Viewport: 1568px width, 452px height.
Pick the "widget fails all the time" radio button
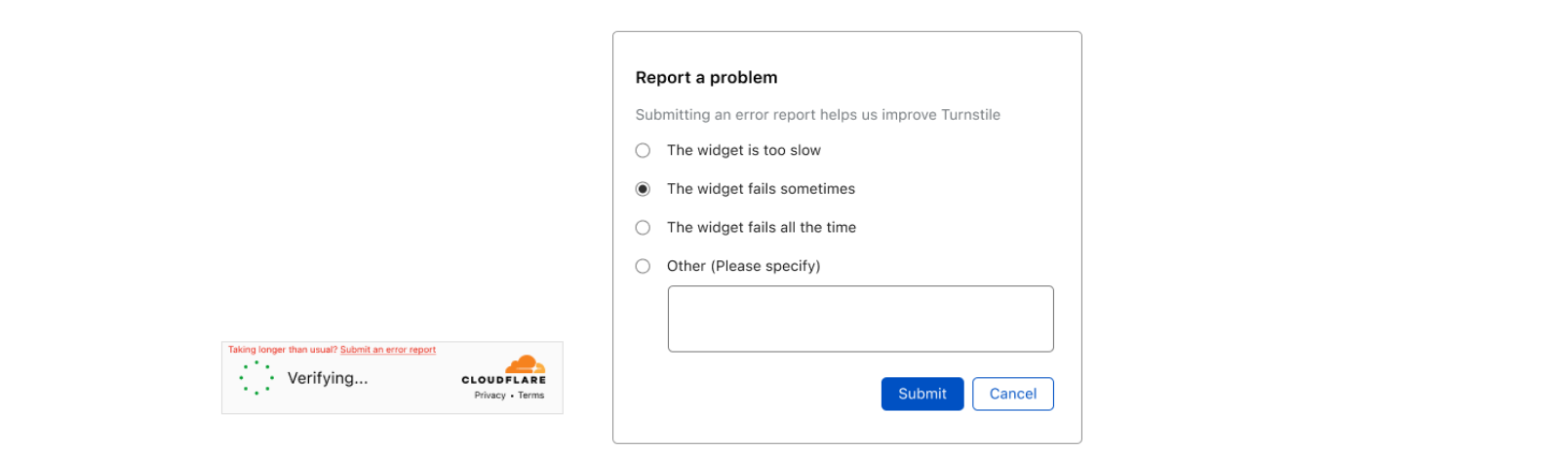[x=643, y=227]
